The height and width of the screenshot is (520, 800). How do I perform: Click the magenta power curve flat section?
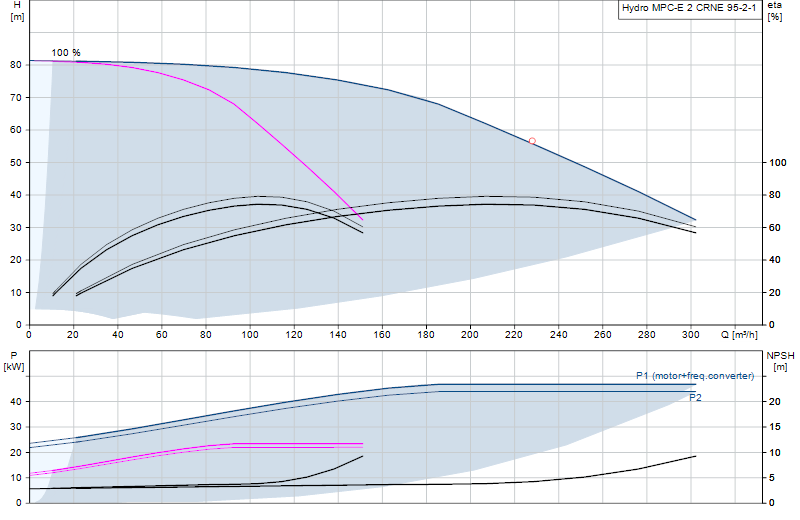tap(298, 445)
